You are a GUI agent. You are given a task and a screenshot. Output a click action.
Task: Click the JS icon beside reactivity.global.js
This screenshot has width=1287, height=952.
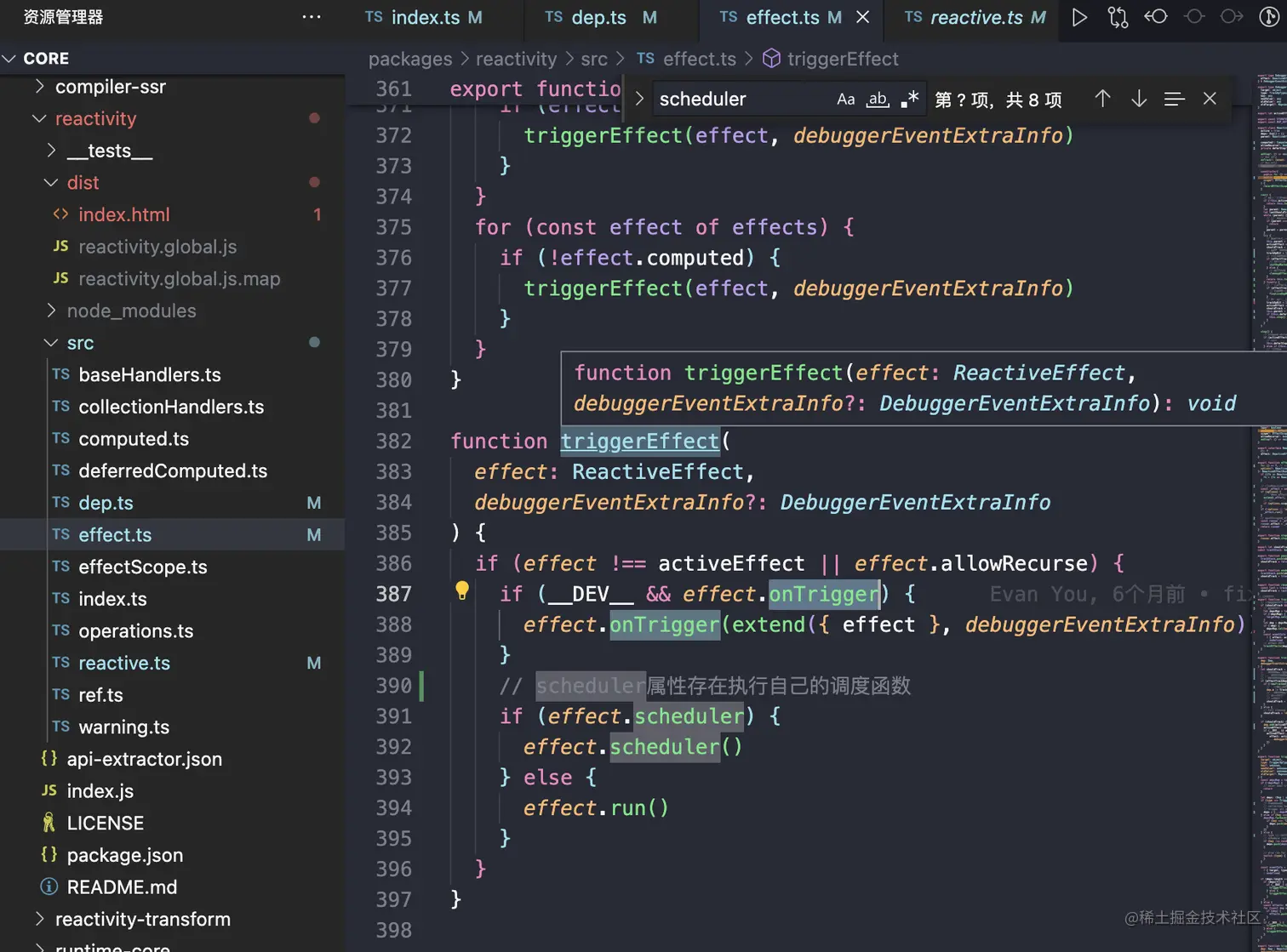coord(60,247)
